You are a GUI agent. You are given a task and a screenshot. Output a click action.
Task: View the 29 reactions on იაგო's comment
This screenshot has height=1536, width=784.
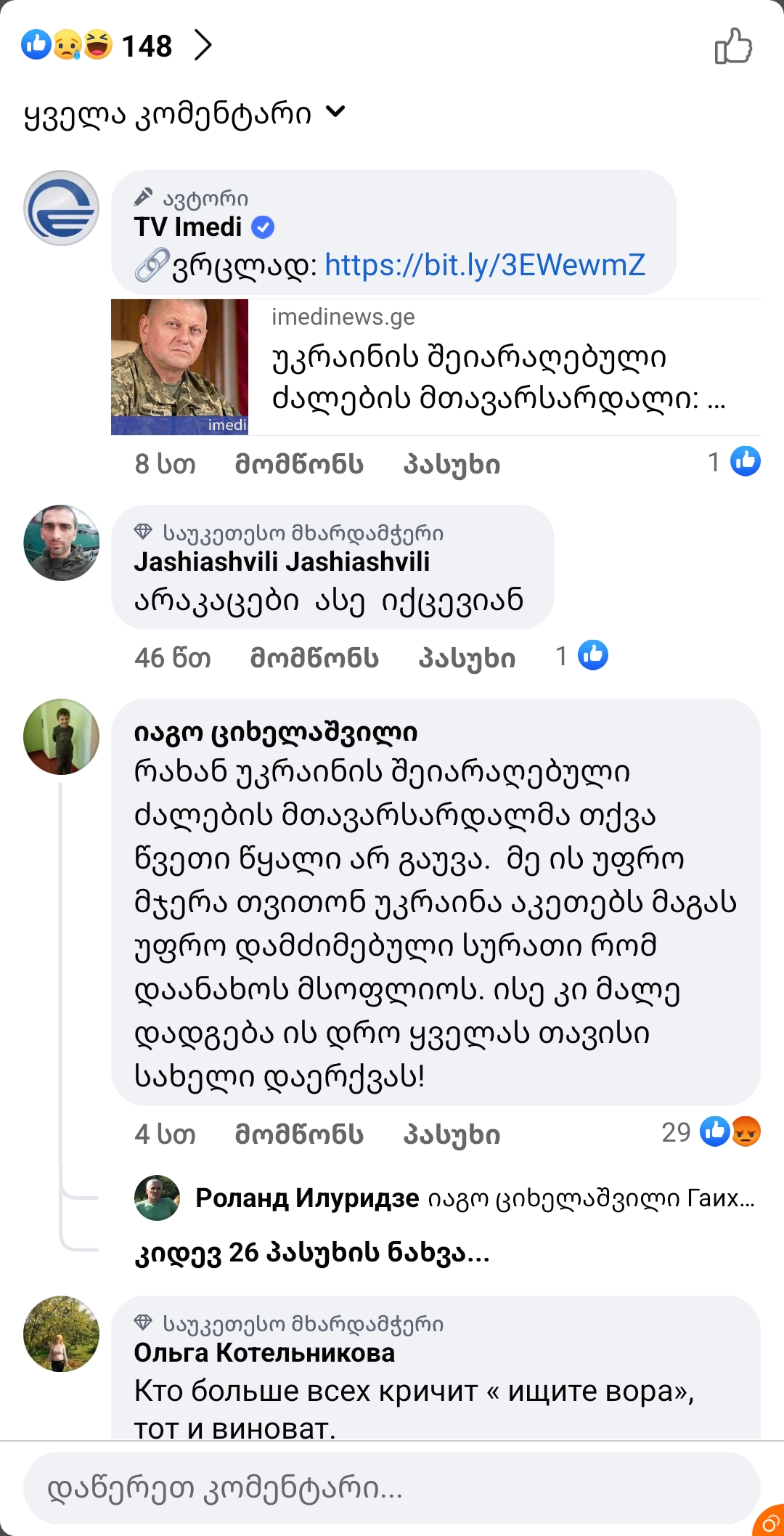[711, 1132]
